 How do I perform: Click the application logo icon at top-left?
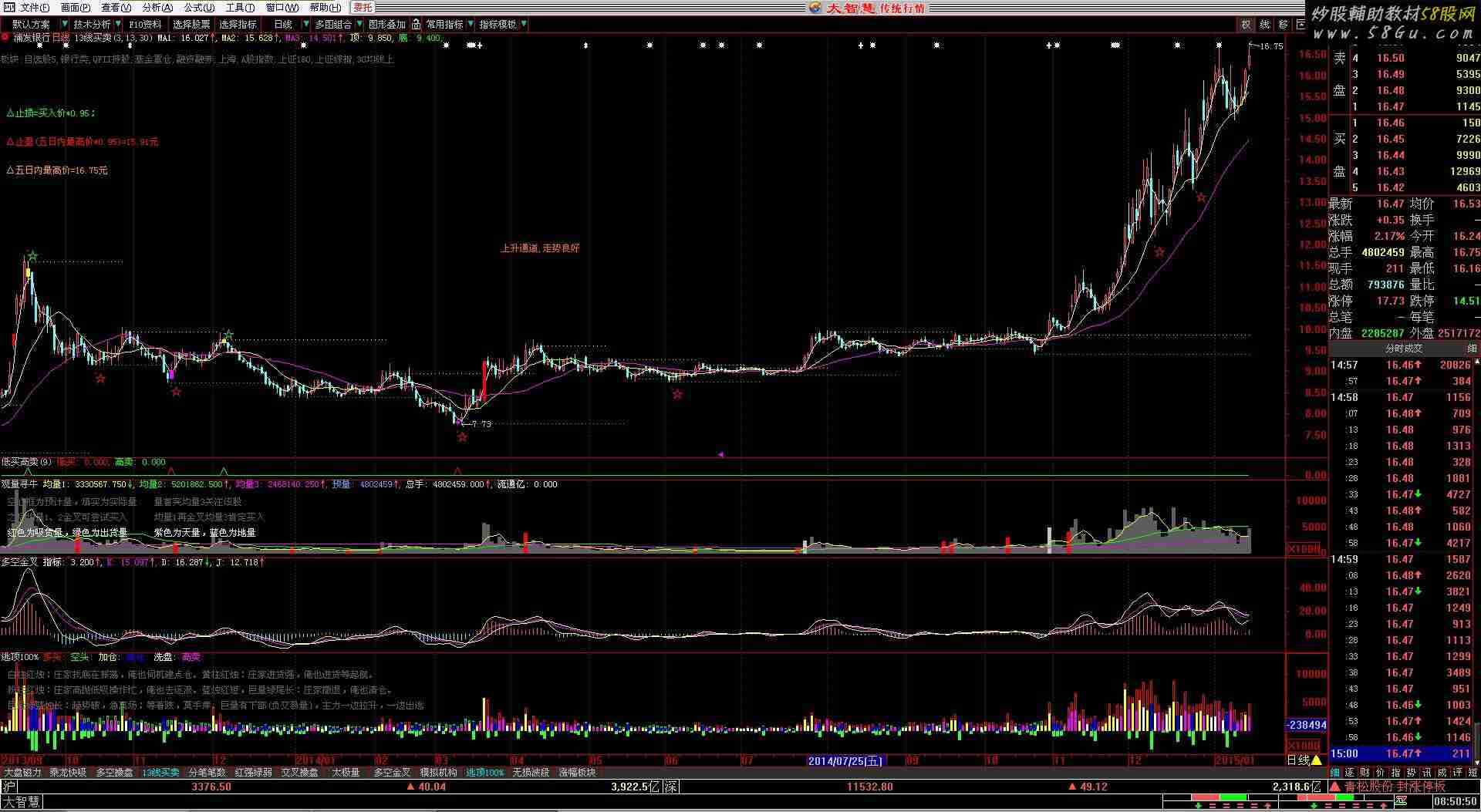click(8, 7)
